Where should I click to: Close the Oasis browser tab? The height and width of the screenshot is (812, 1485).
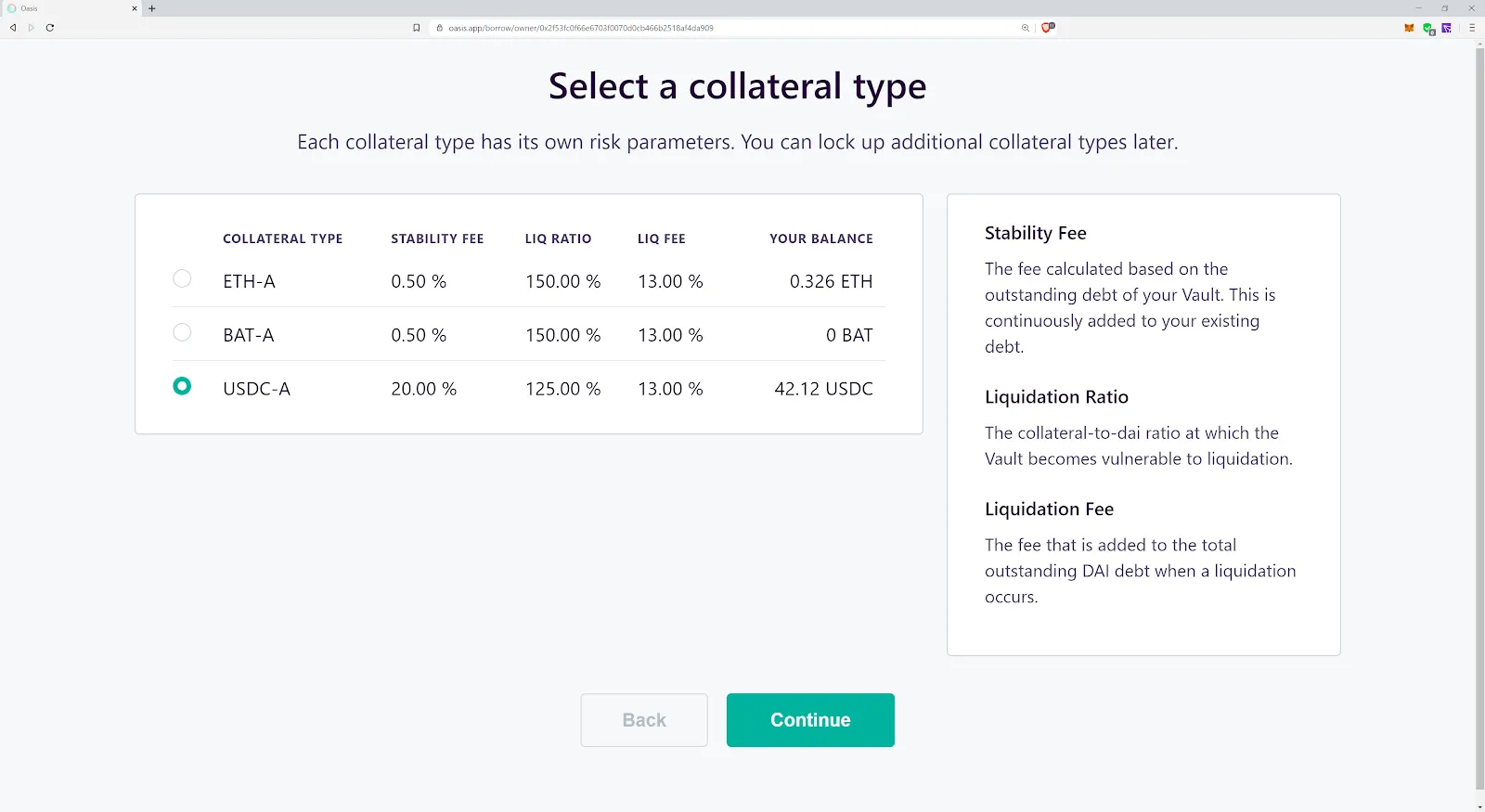pos(135,8)
